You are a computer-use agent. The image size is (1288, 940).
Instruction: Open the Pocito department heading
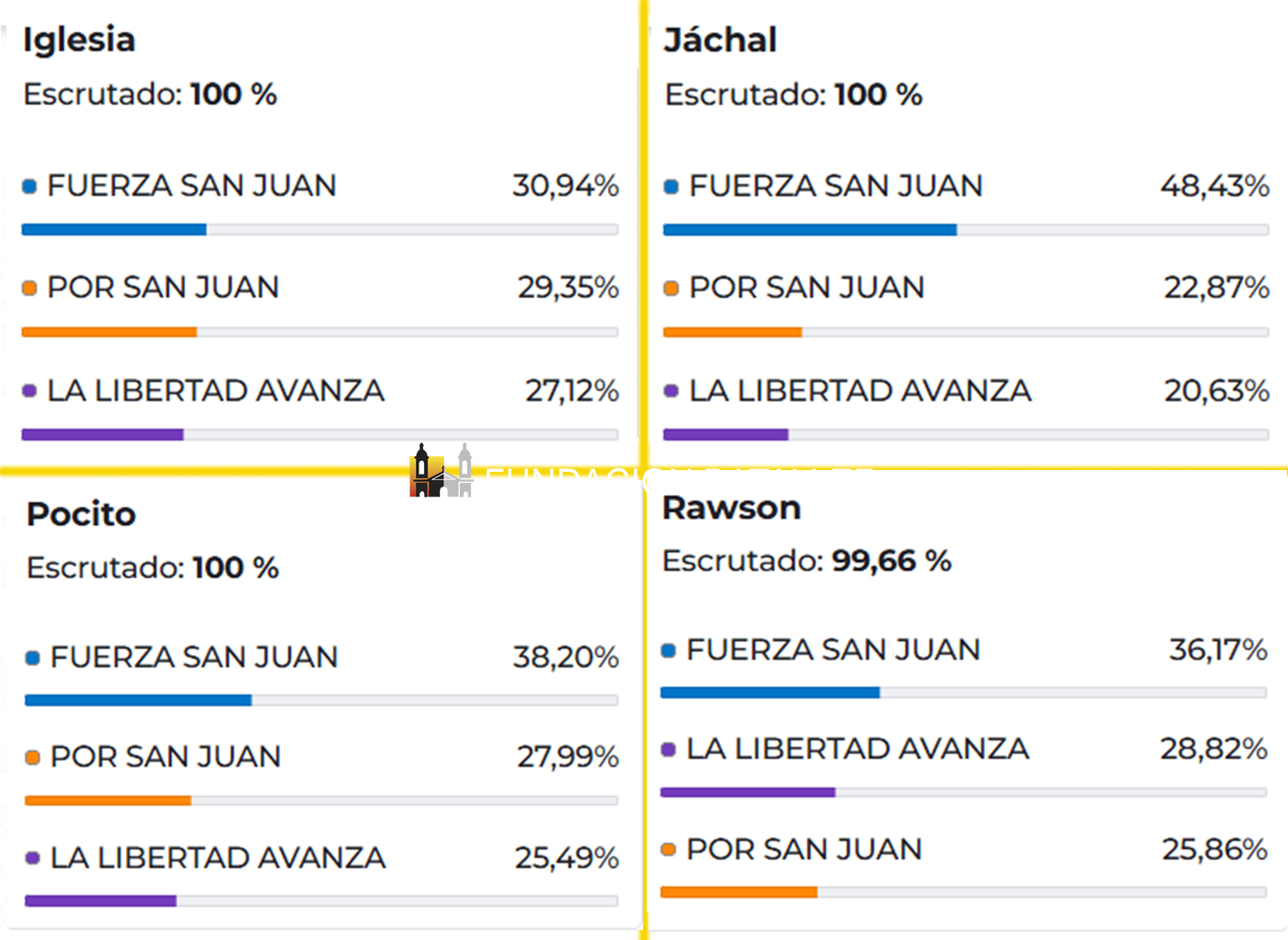(x=81, y=513)
